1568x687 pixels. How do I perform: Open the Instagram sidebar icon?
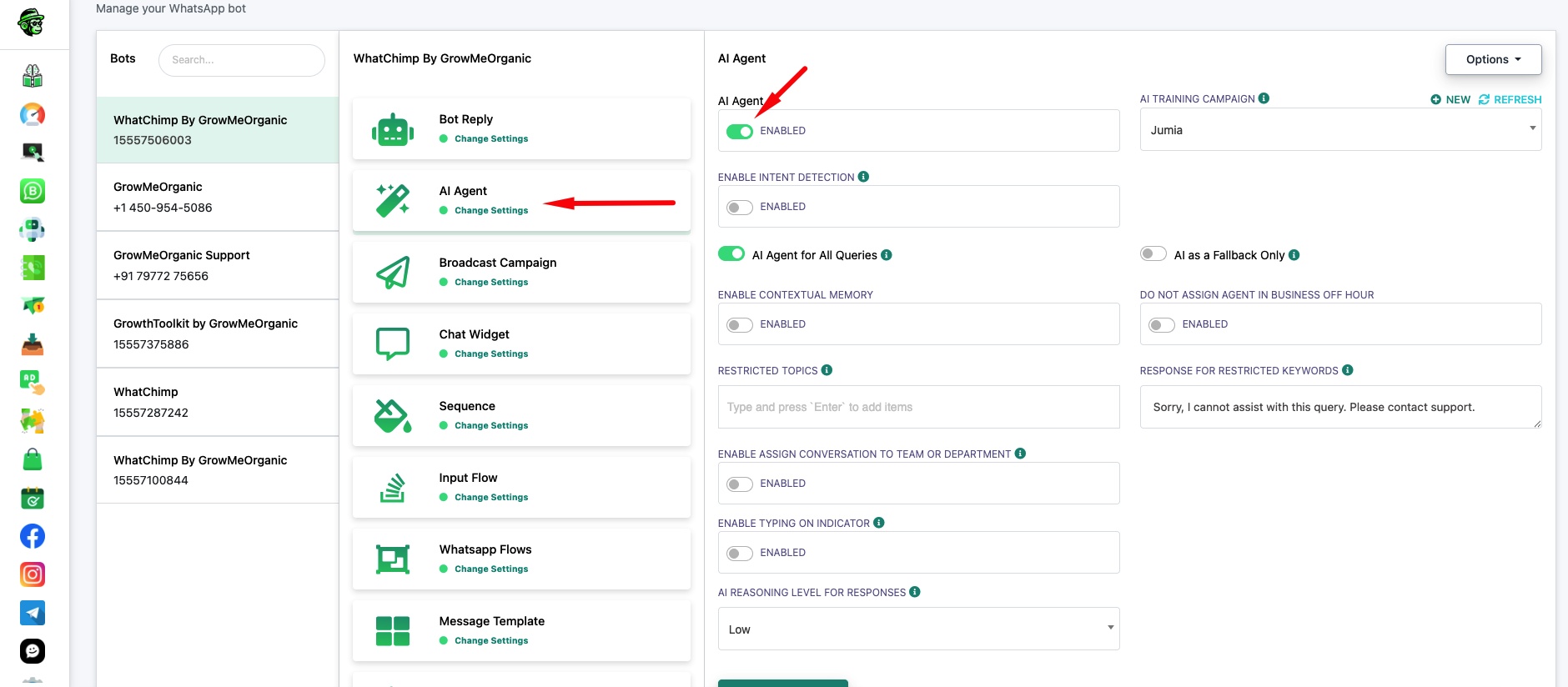(x=33, y=574)
